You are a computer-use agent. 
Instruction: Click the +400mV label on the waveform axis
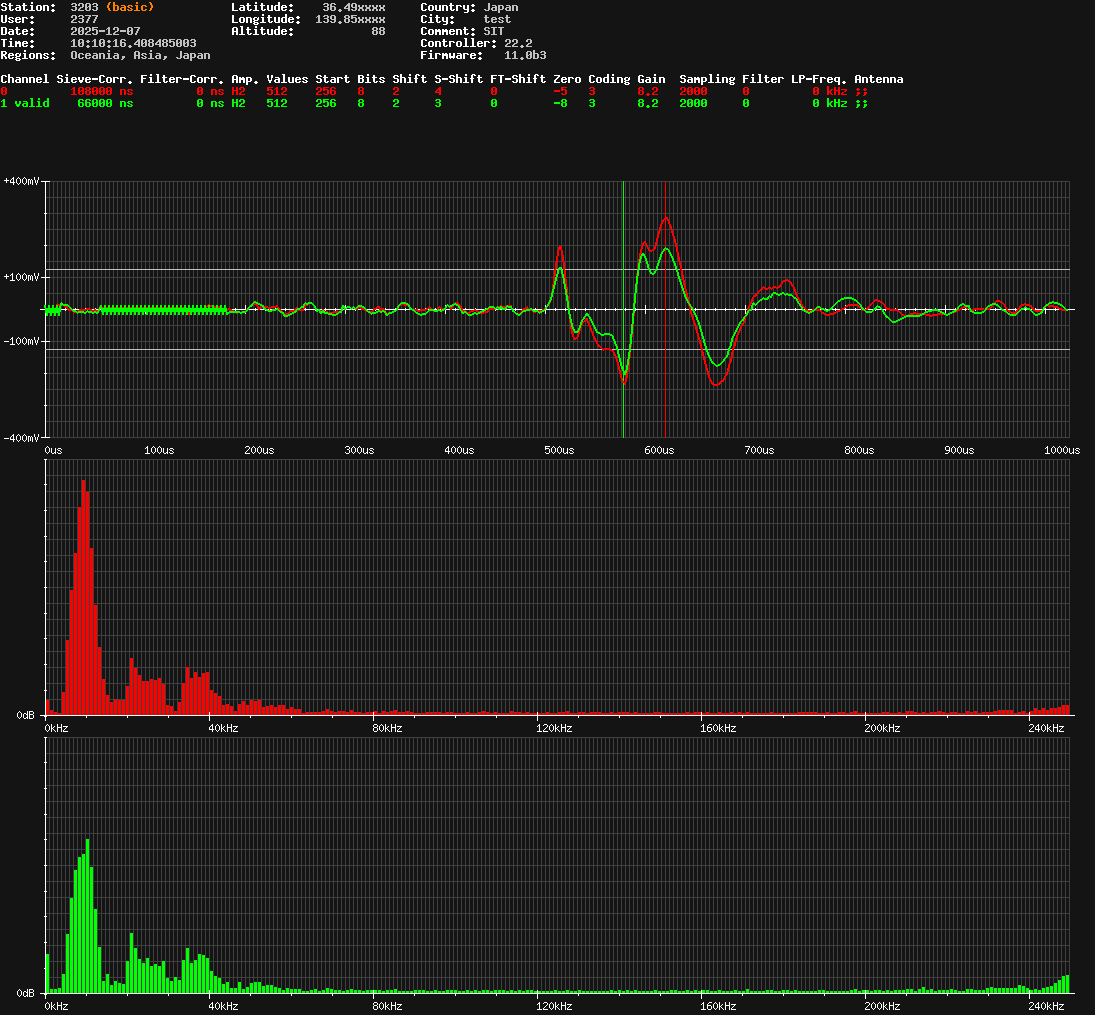point(21,181)
